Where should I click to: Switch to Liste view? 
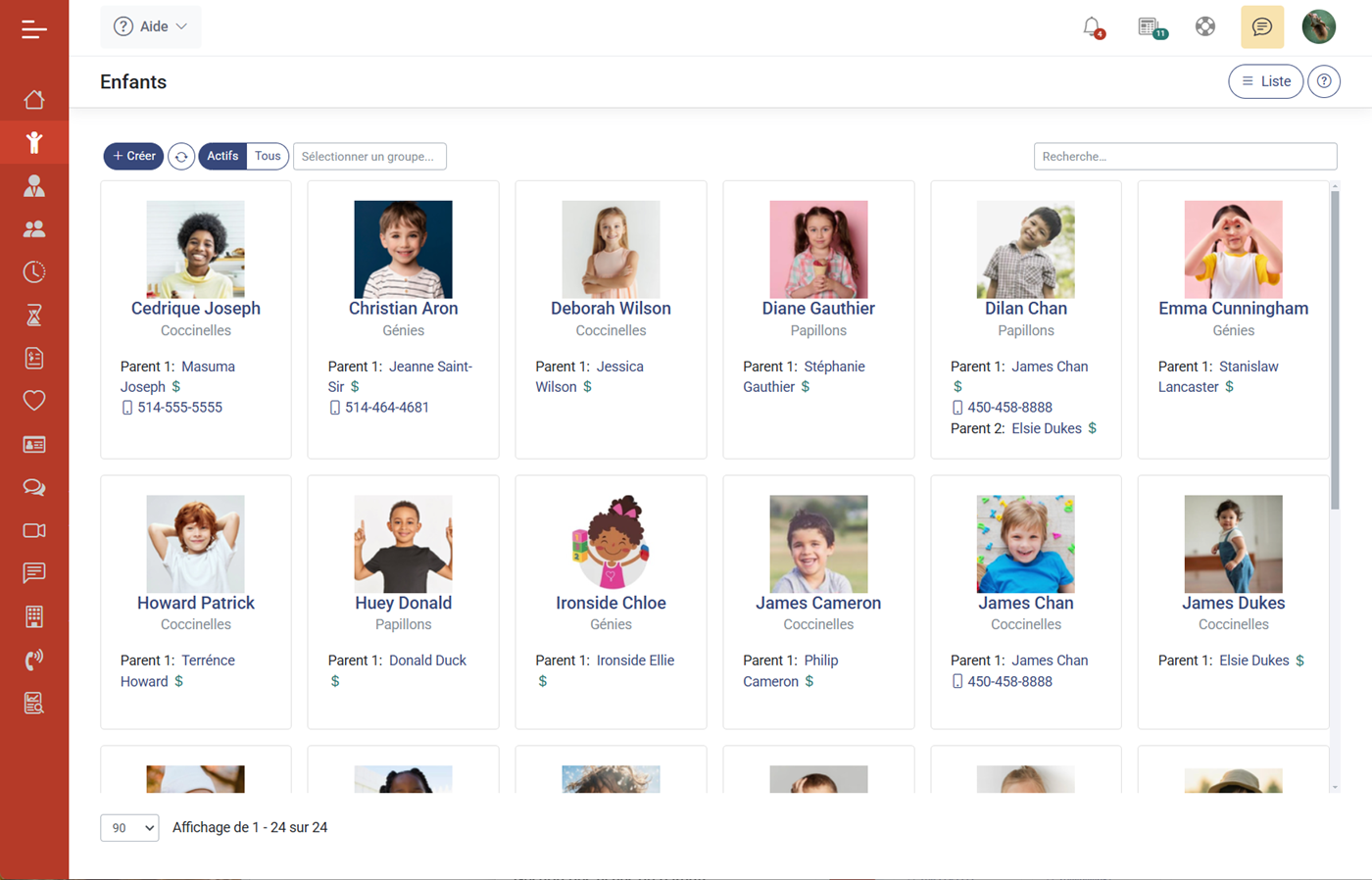tap(1265, 81)
